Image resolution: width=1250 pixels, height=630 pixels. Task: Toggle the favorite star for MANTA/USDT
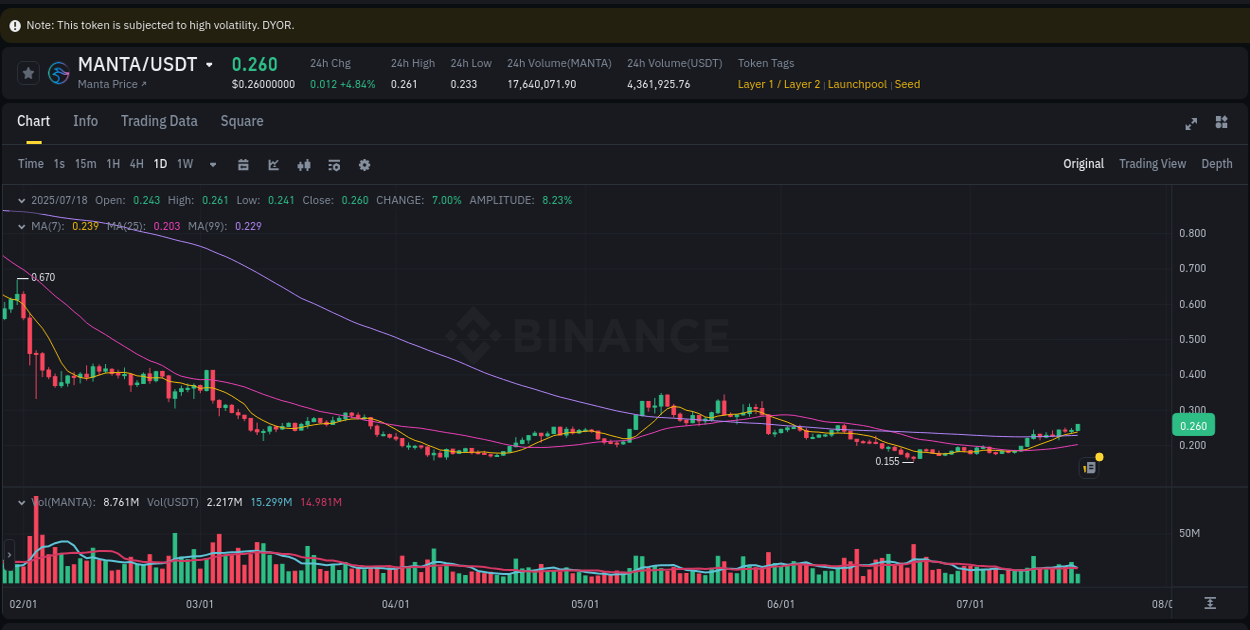28,73
